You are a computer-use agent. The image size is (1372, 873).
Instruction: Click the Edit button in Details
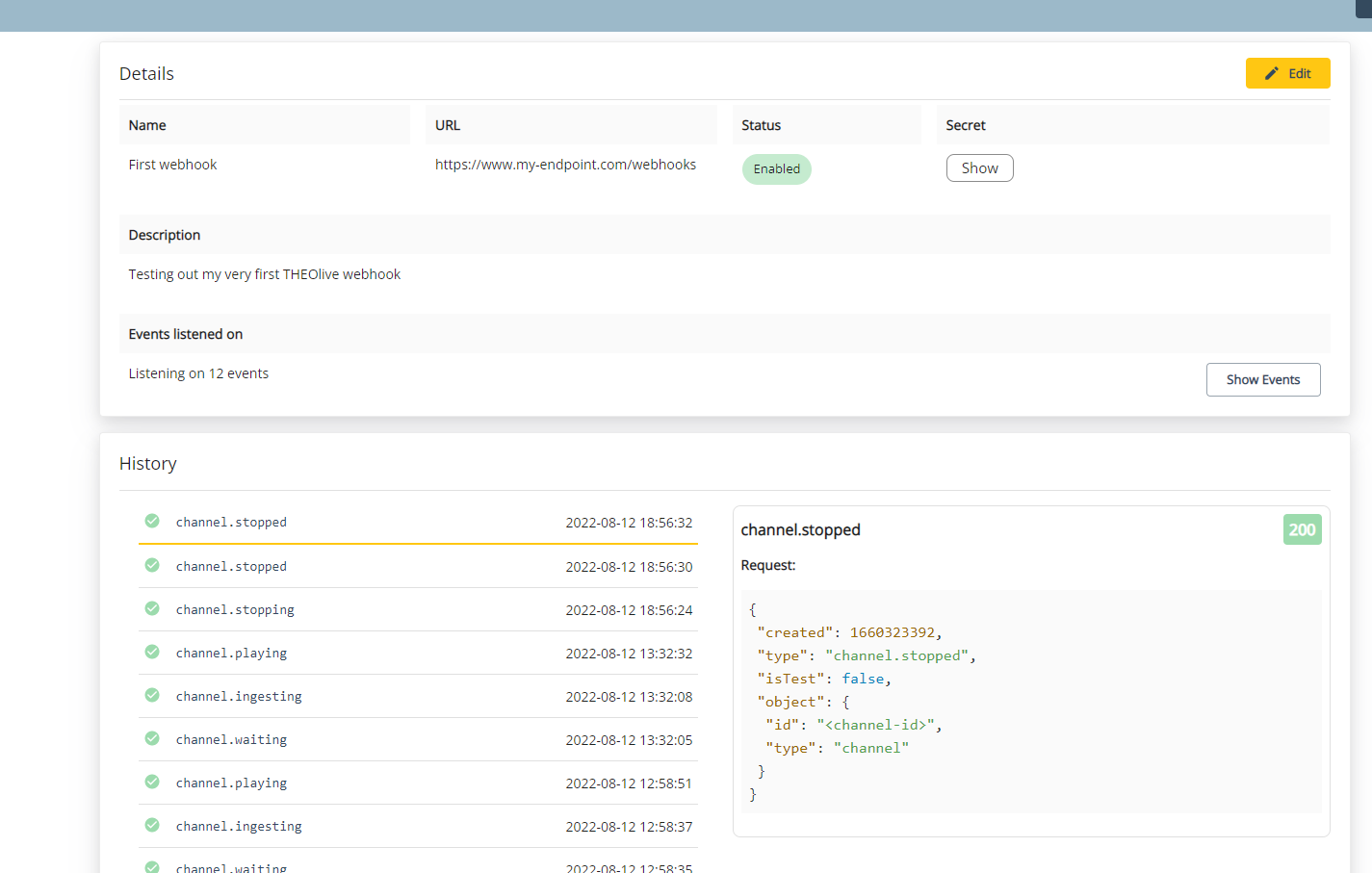tap(1287, 73)
